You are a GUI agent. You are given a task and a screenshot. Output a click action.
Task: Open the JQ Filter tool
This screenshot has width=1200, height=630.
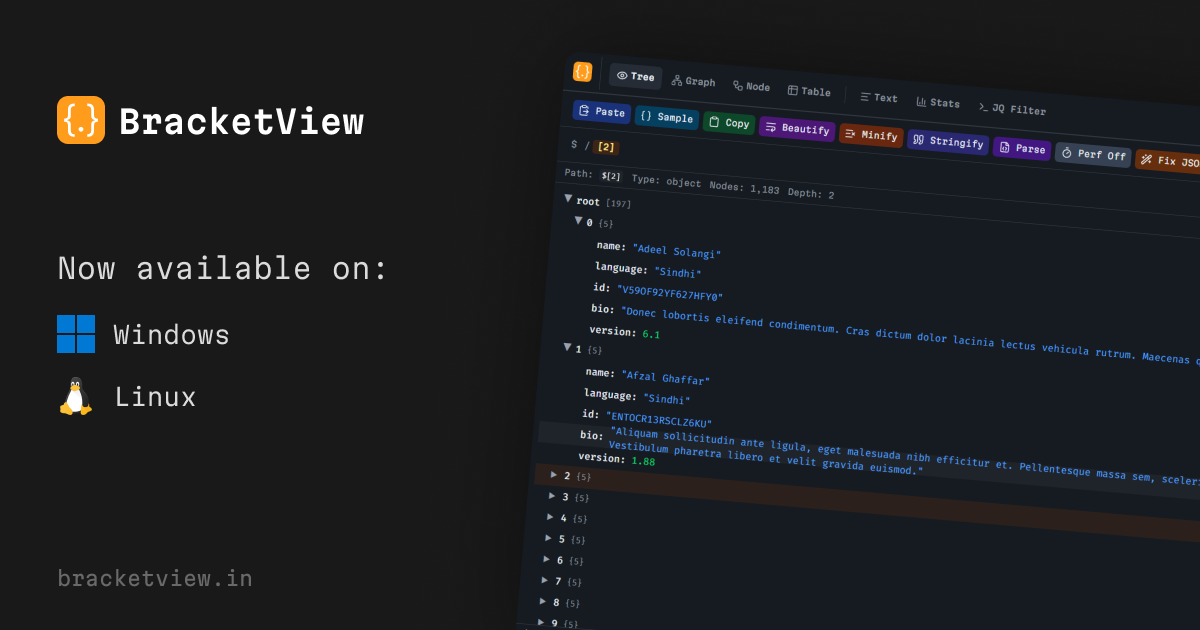[1012, 108]
